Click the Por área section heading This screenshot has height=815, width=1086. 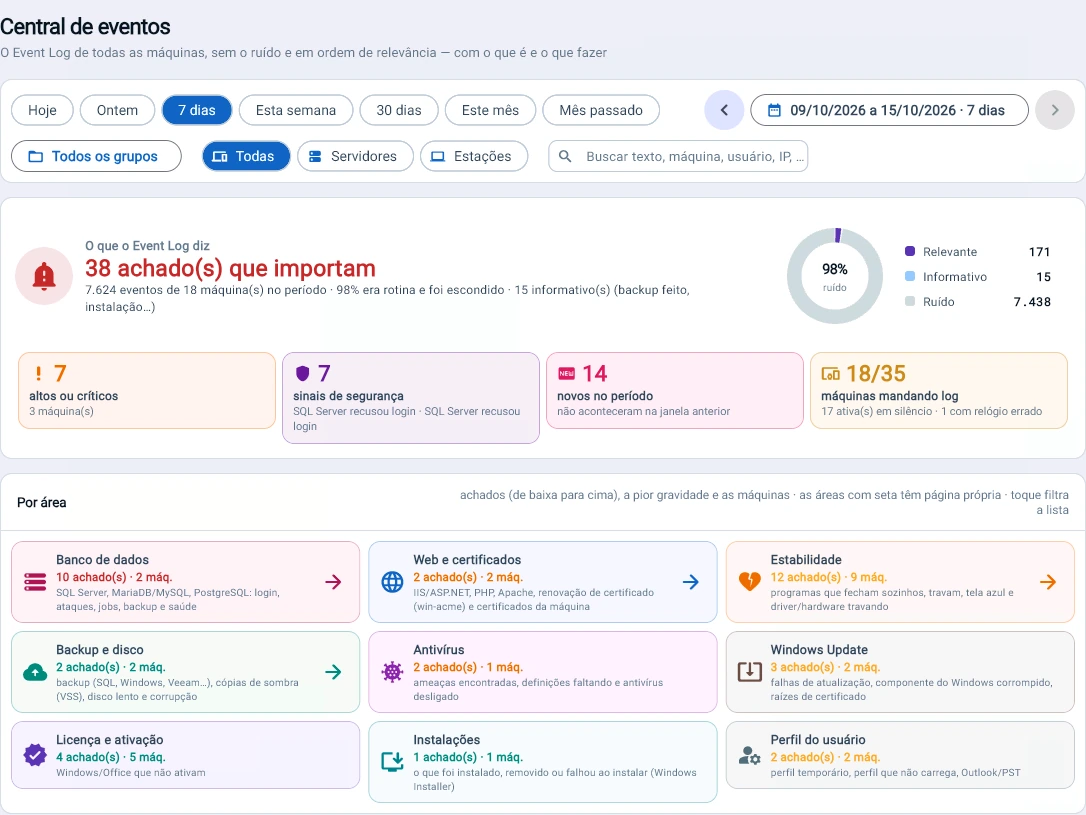pos(42,502)
